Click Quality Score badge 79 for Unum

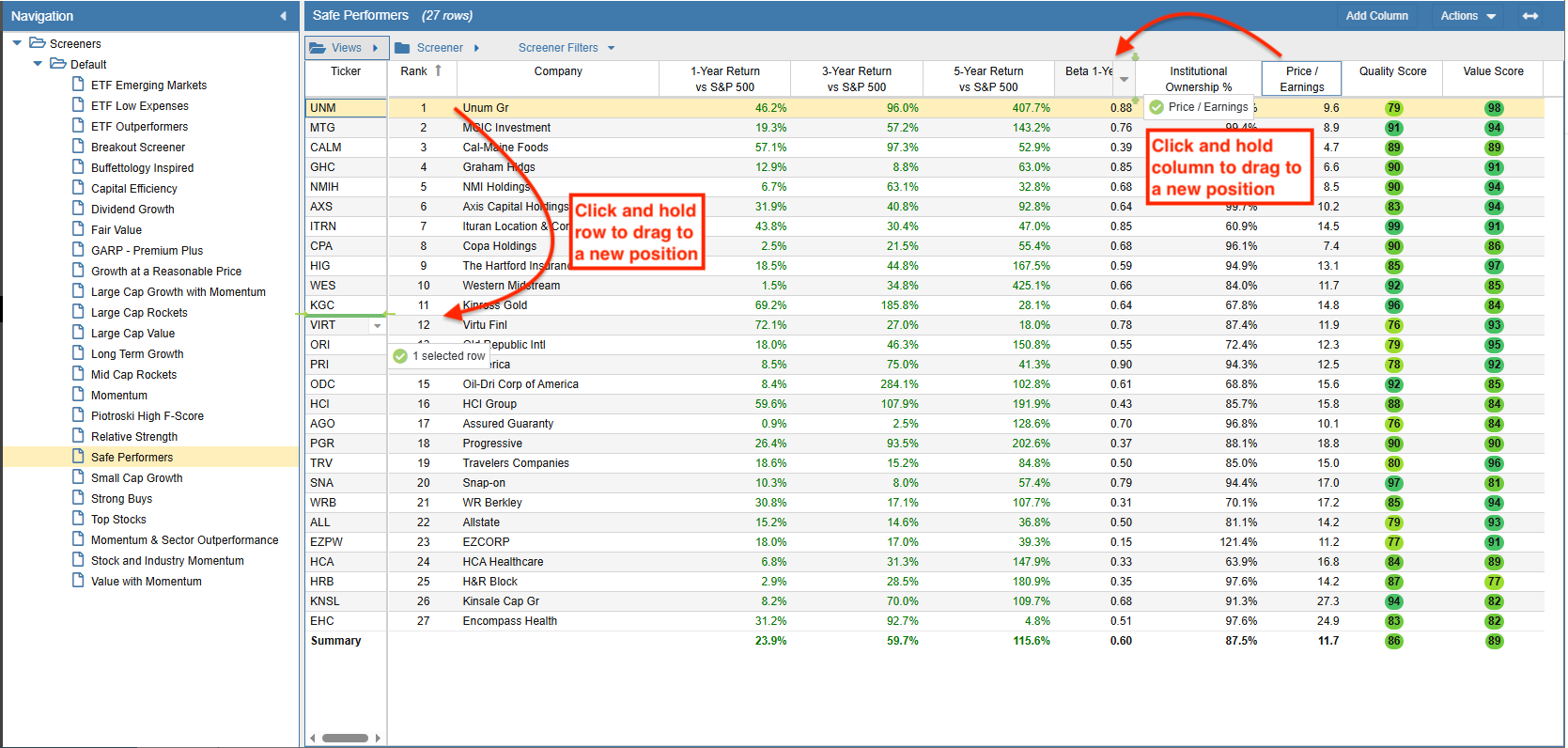(x=1393, y=108)
